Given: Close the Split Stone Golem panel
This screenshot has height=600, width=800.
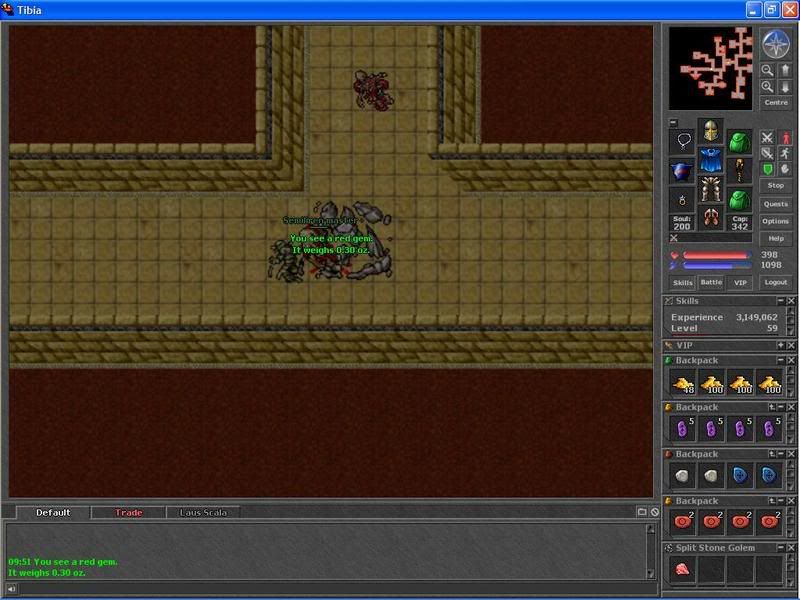Looking at the screenshot, I should (x=791, y=547).
